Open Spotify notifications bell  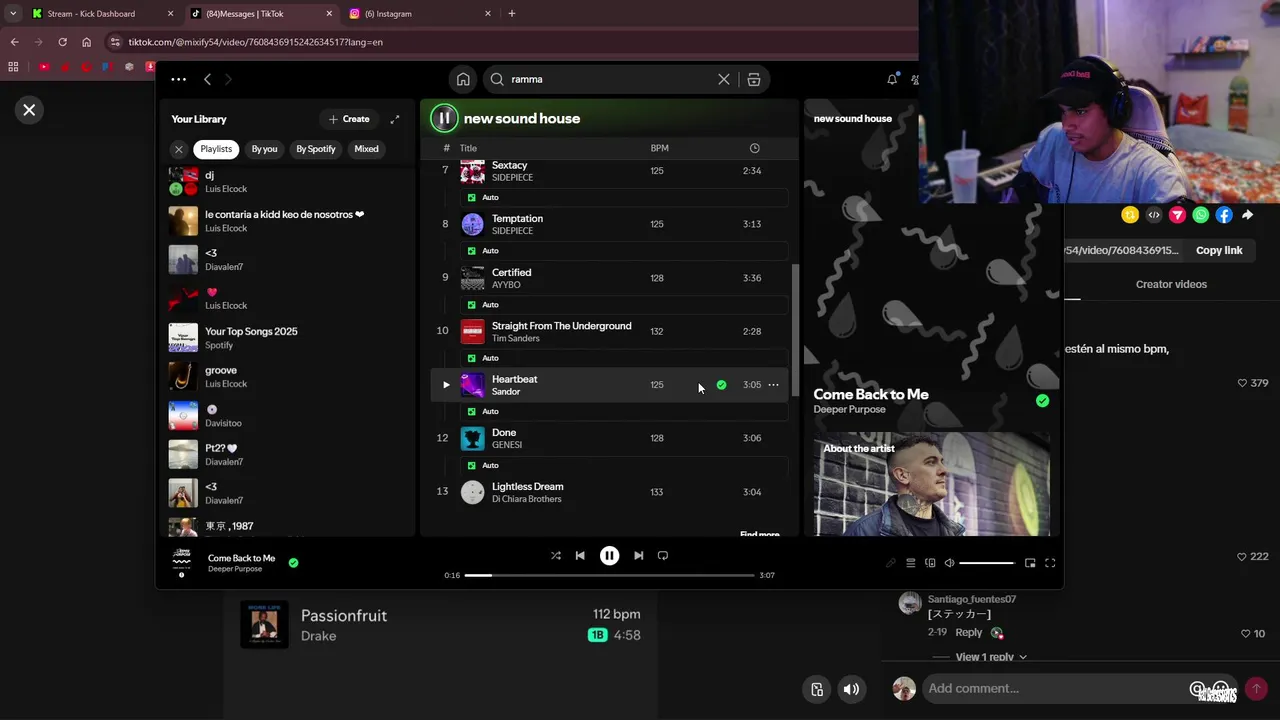[x=892, y=79]
